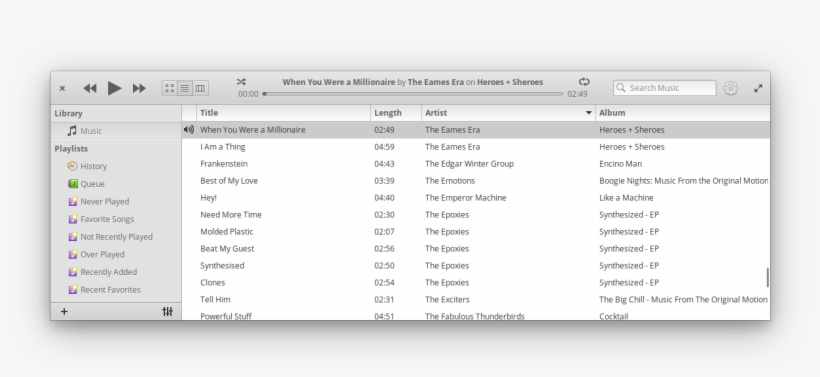Switch to column browser view
Viewport: 820px width, 377px height.
tap(200, 88)
